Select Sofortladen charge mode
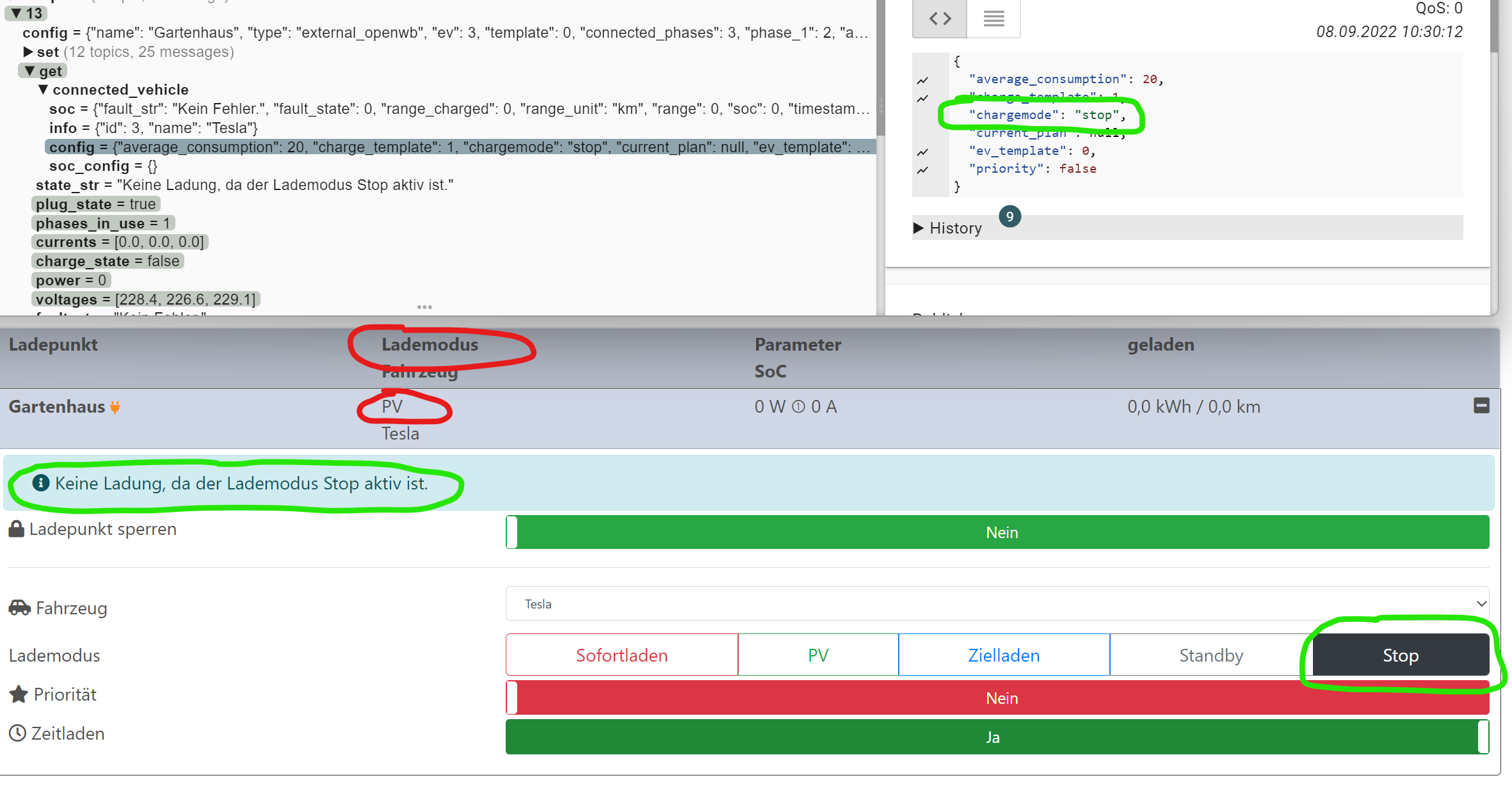This screenshot has width=1512, height=787. click(x=622, y=655)
